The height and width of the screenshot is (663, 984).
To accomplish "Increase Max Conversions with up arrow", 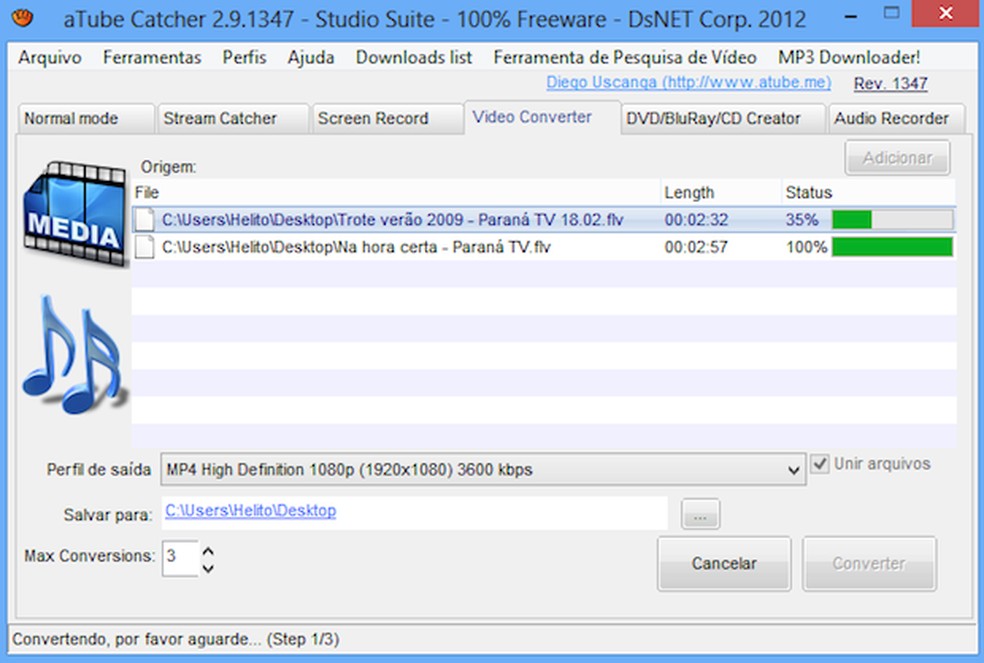I will click(x=208, y=551).
